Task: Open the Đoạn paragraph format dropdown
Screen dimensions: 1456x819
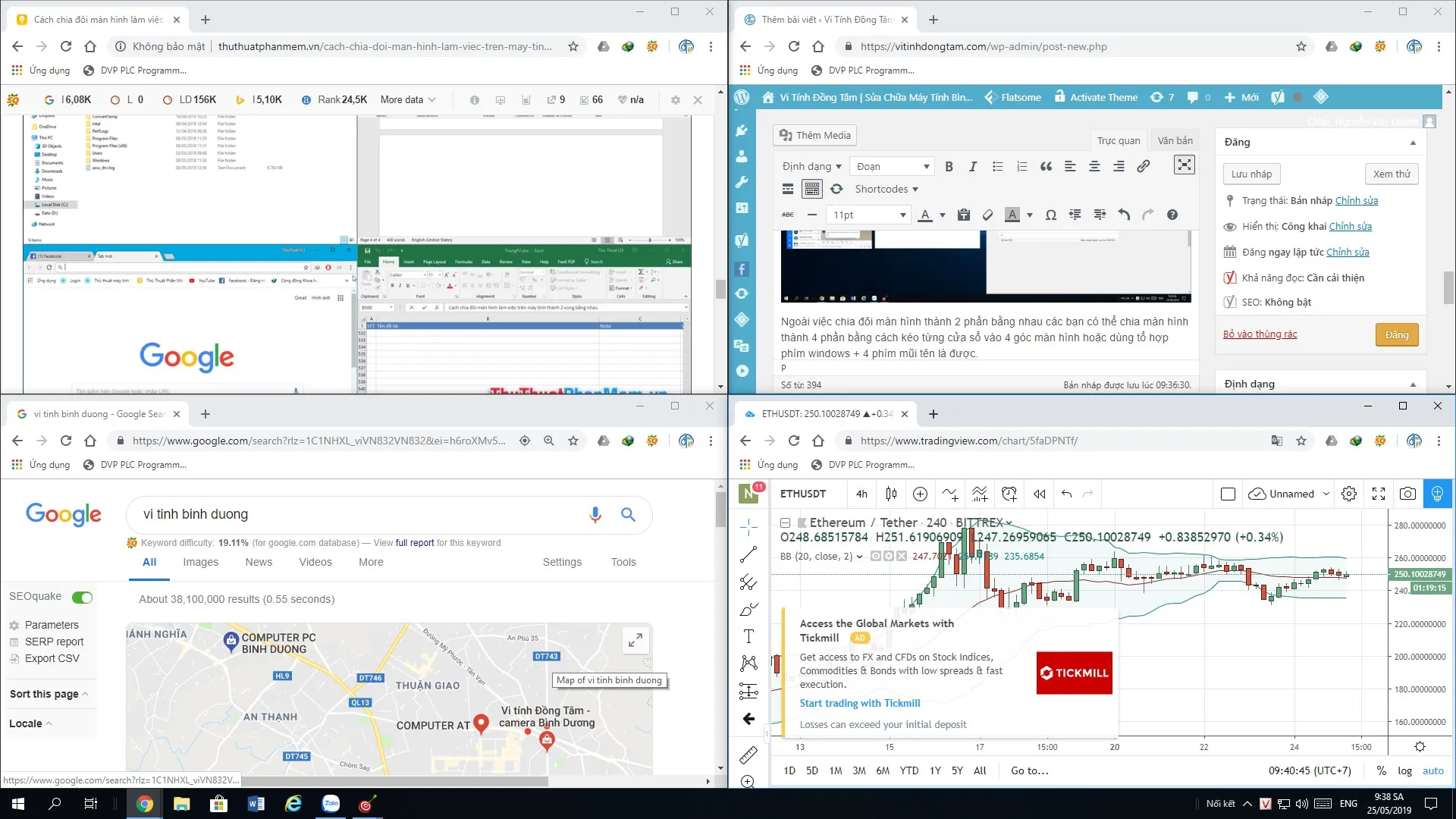Action: [x=892, y=167]
